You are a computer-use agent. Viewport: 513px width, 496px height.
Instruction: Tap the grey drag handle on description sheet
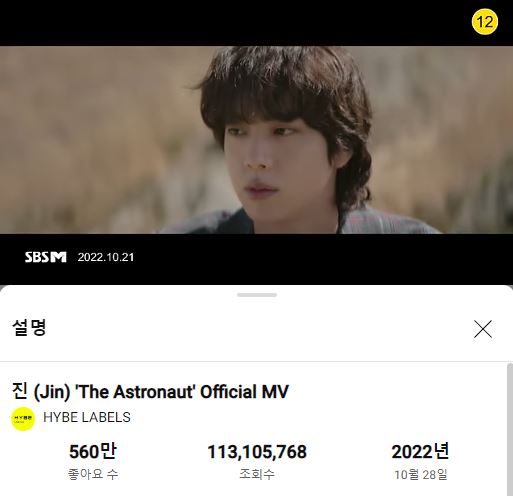(257, 295)
